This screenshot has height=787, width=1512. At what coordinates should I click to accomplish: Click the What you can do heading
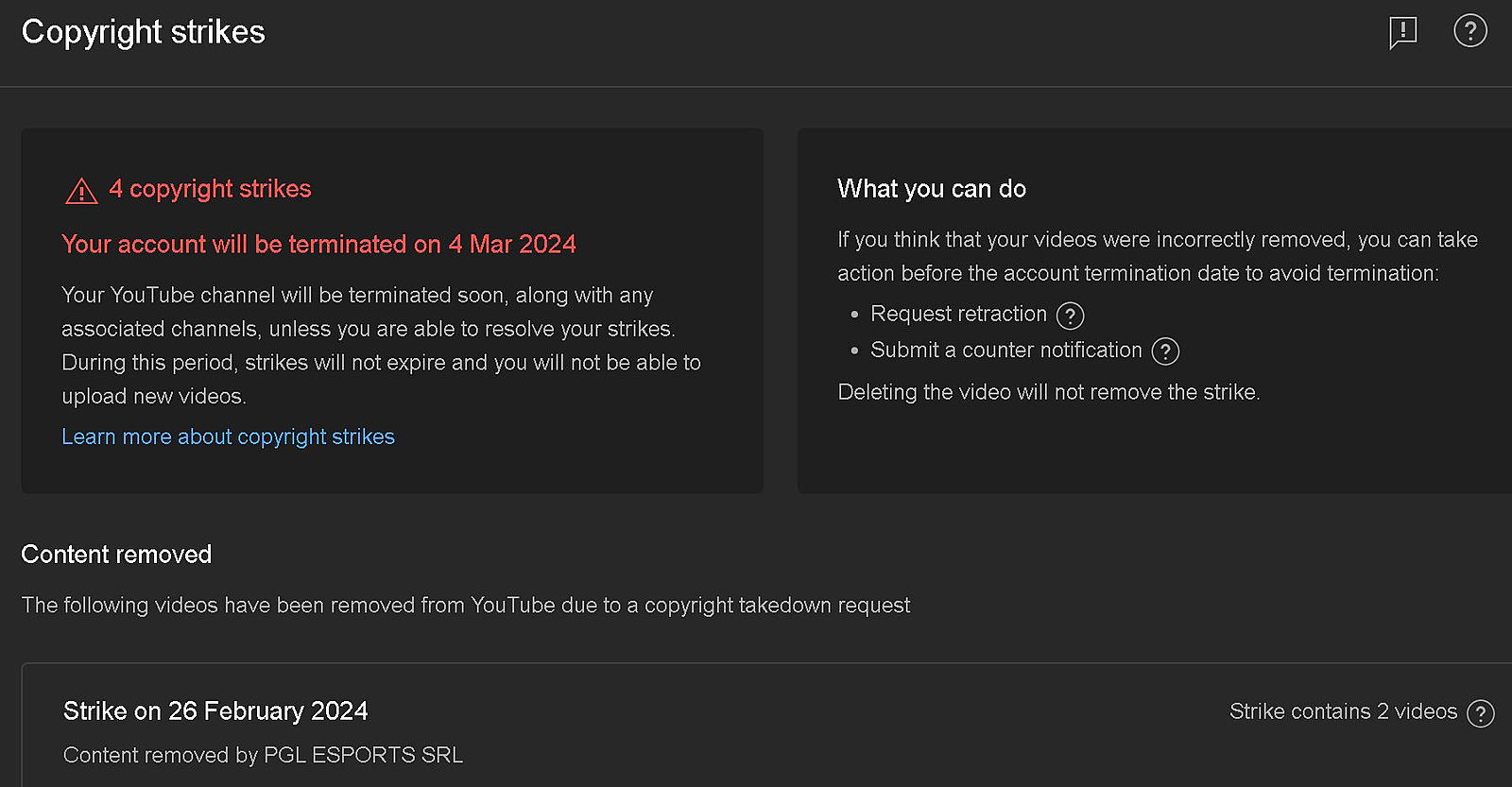[x=932, y=189]
